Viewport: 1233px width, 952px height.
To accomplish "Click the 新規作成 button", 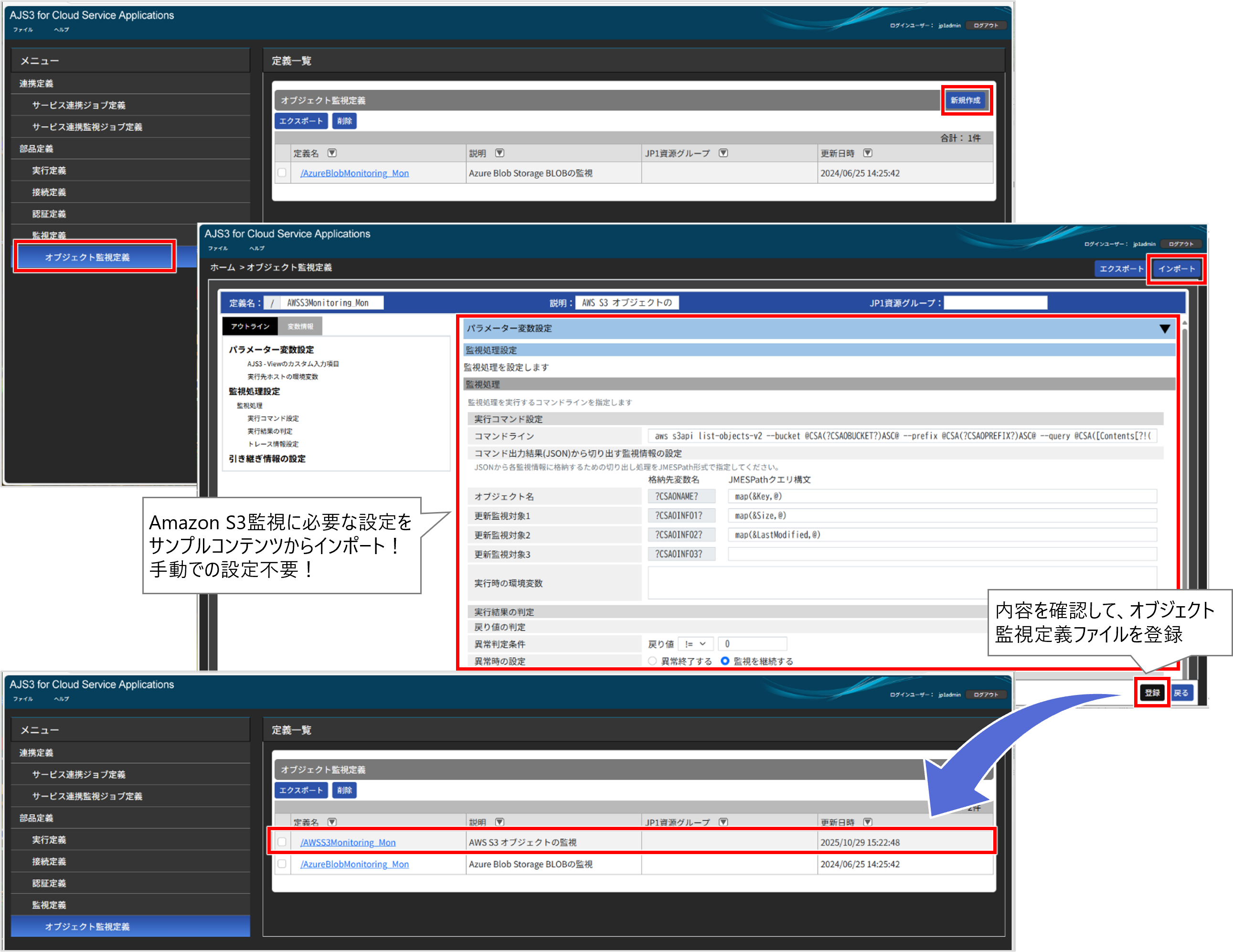I will click(966, 100).
